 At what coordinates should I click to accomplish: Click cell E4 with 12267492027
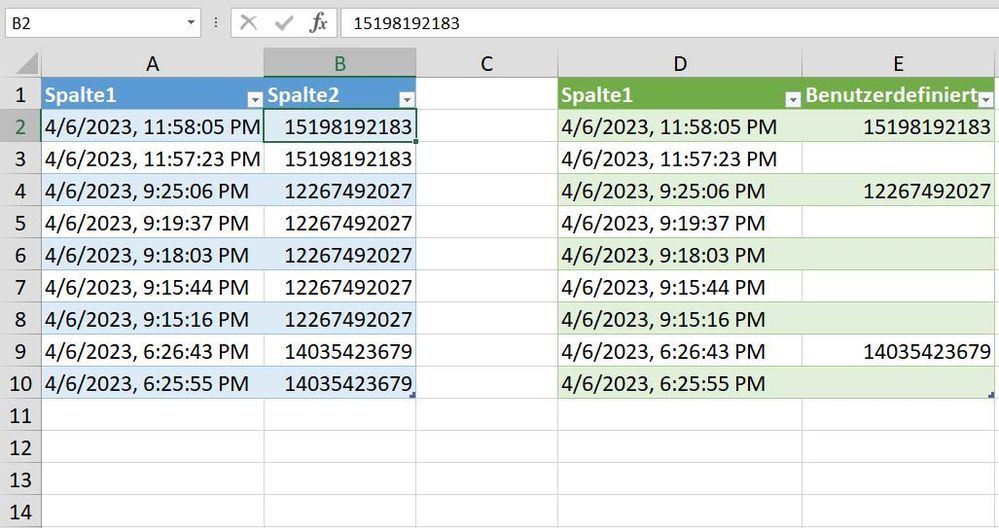click(x=898, y=190)
